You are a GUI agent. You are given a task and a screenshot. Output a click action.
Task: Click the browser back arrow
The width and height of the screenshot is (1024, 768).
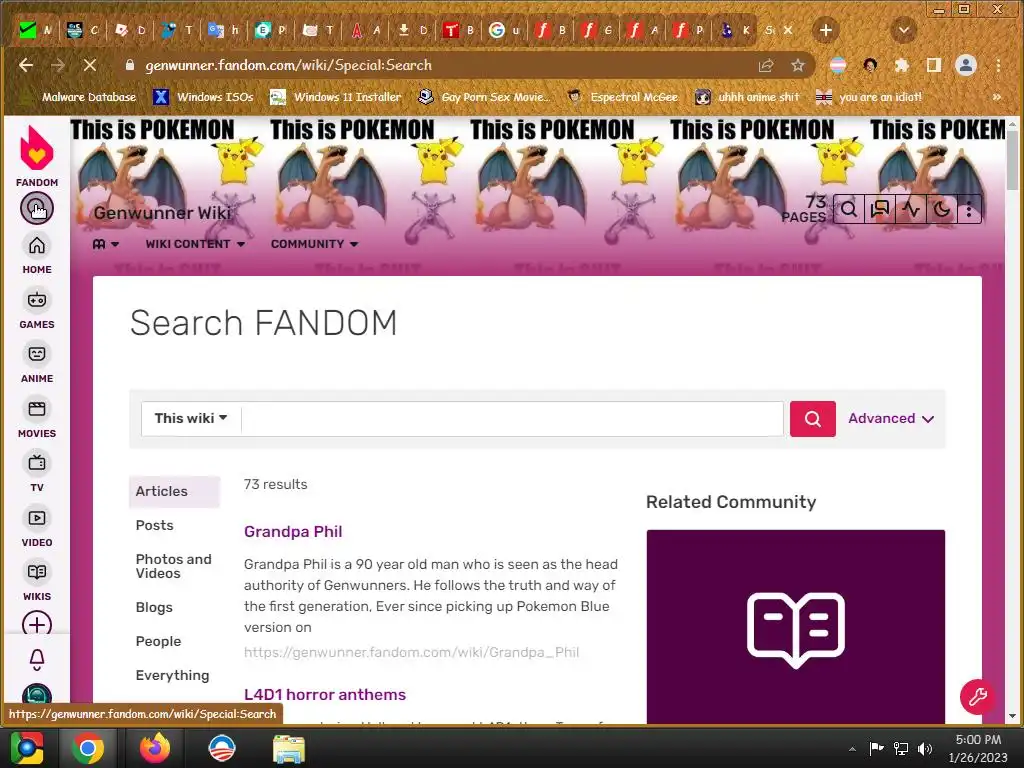click(26, 65)
